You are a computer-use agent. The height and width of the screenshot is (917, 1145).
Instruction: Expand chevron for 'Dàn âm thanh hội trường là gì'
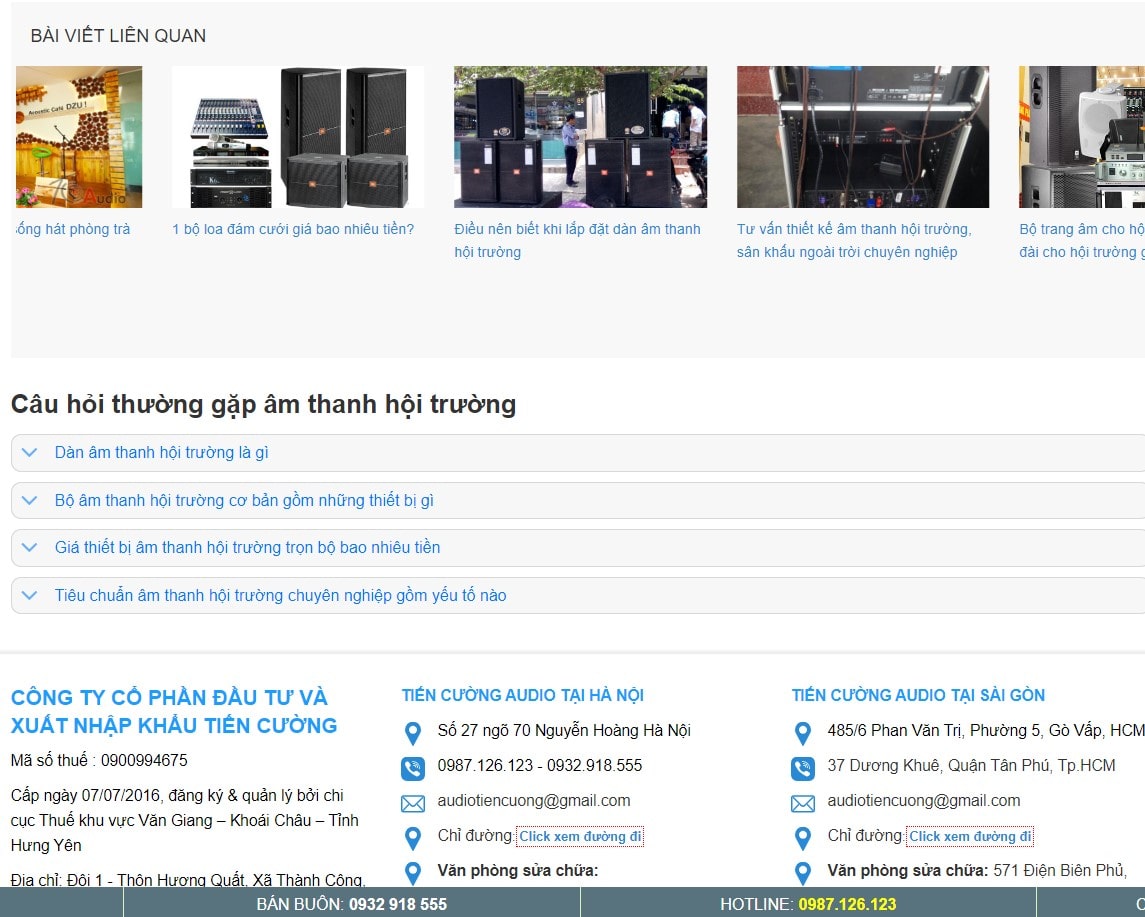(29, 453)
